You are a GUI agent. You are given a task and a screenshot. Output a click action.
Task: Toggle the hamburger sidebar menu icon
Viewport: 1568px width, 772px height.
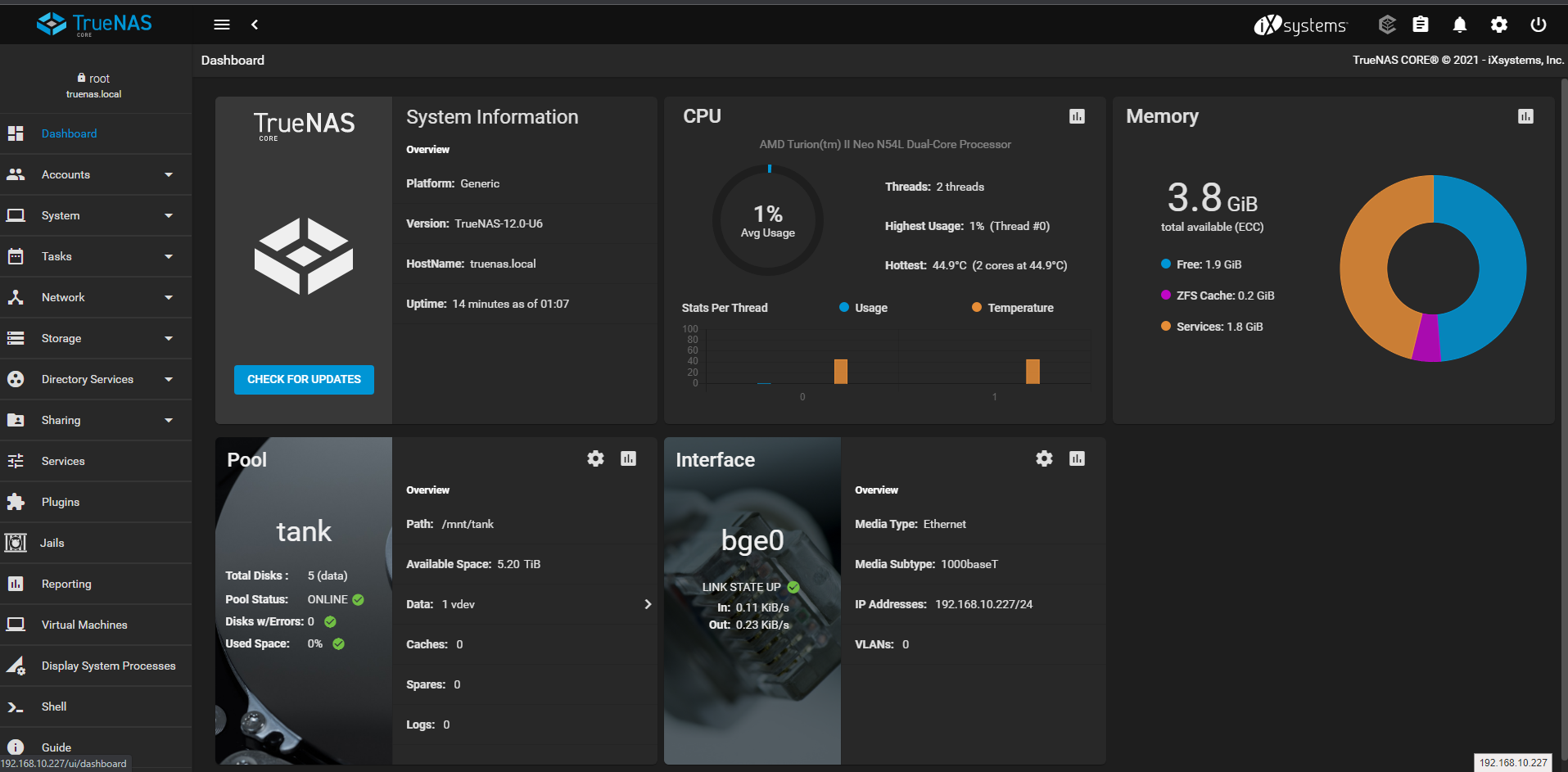point(222,25)
